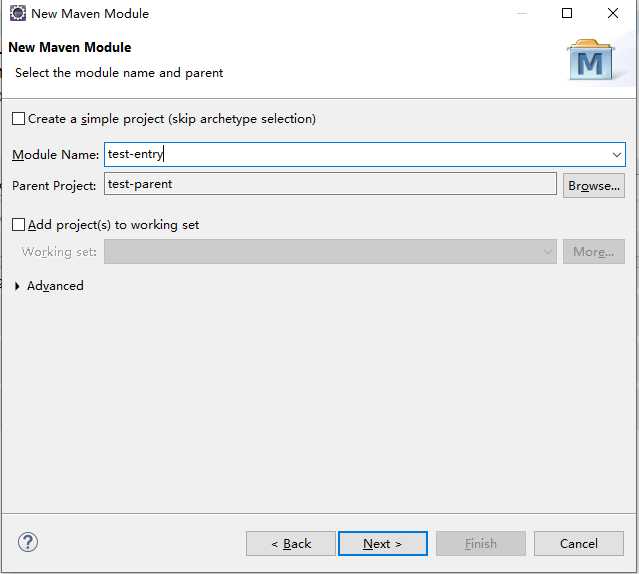Cancel the New Maven Module wizard
The width and height of the screenshot is (639, 574).
(579, 543)
